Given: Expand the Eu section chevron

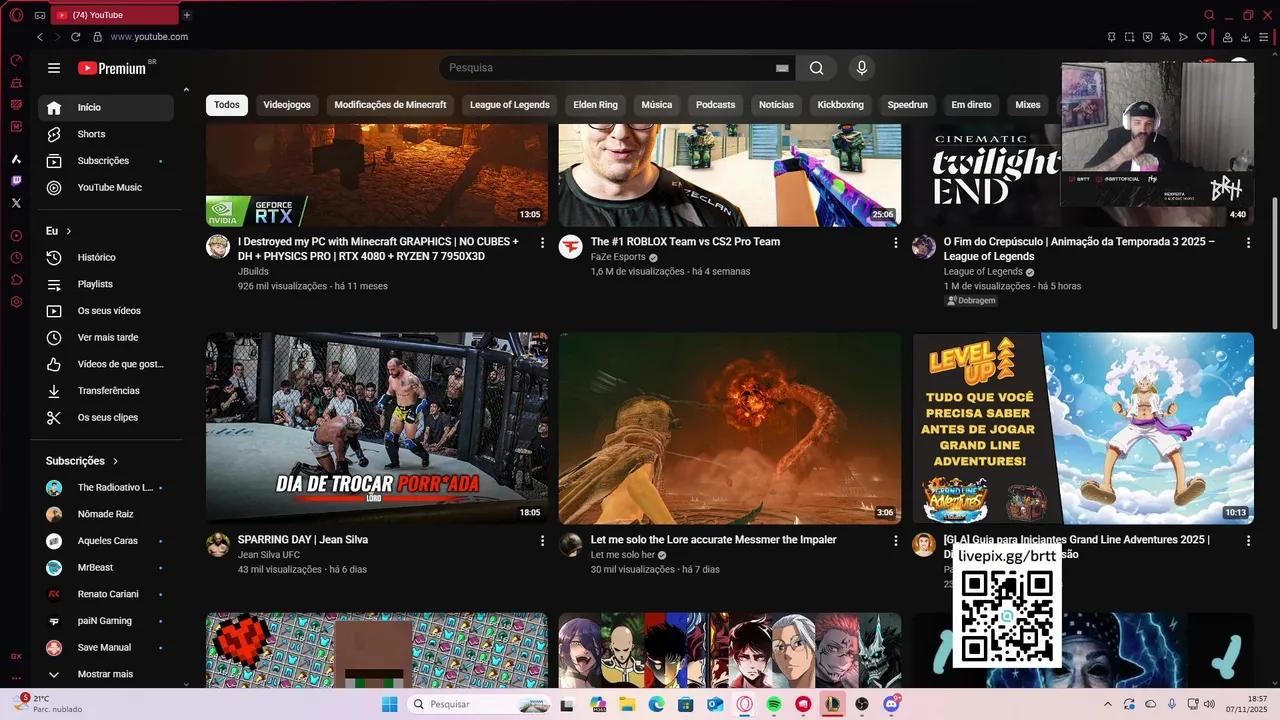Looking at the screenshot, I should [69, 231].
